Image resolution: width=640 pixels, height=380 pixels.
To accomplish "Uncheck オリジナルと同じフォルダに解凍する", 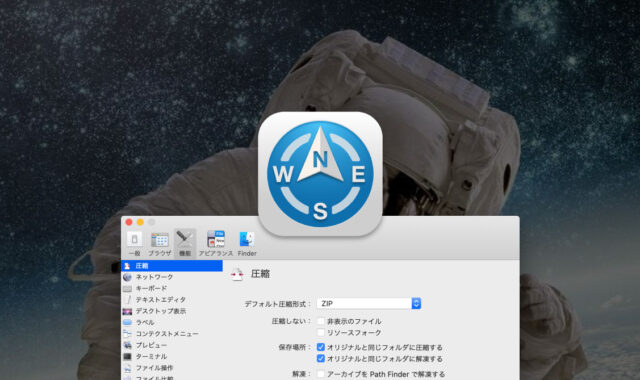I will click(x=321, y=359).
